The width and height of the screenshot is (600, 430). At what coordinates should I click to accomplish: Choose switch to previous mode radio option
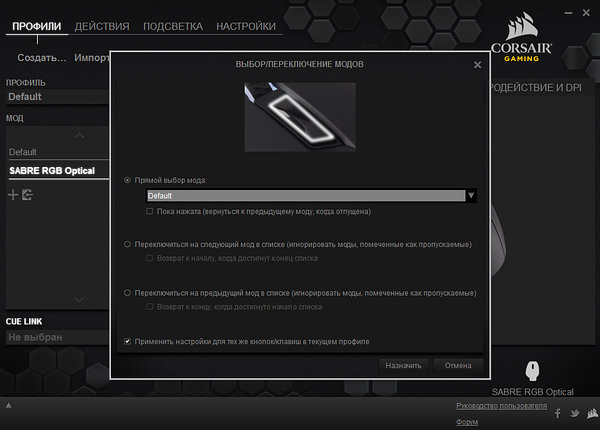127,293
